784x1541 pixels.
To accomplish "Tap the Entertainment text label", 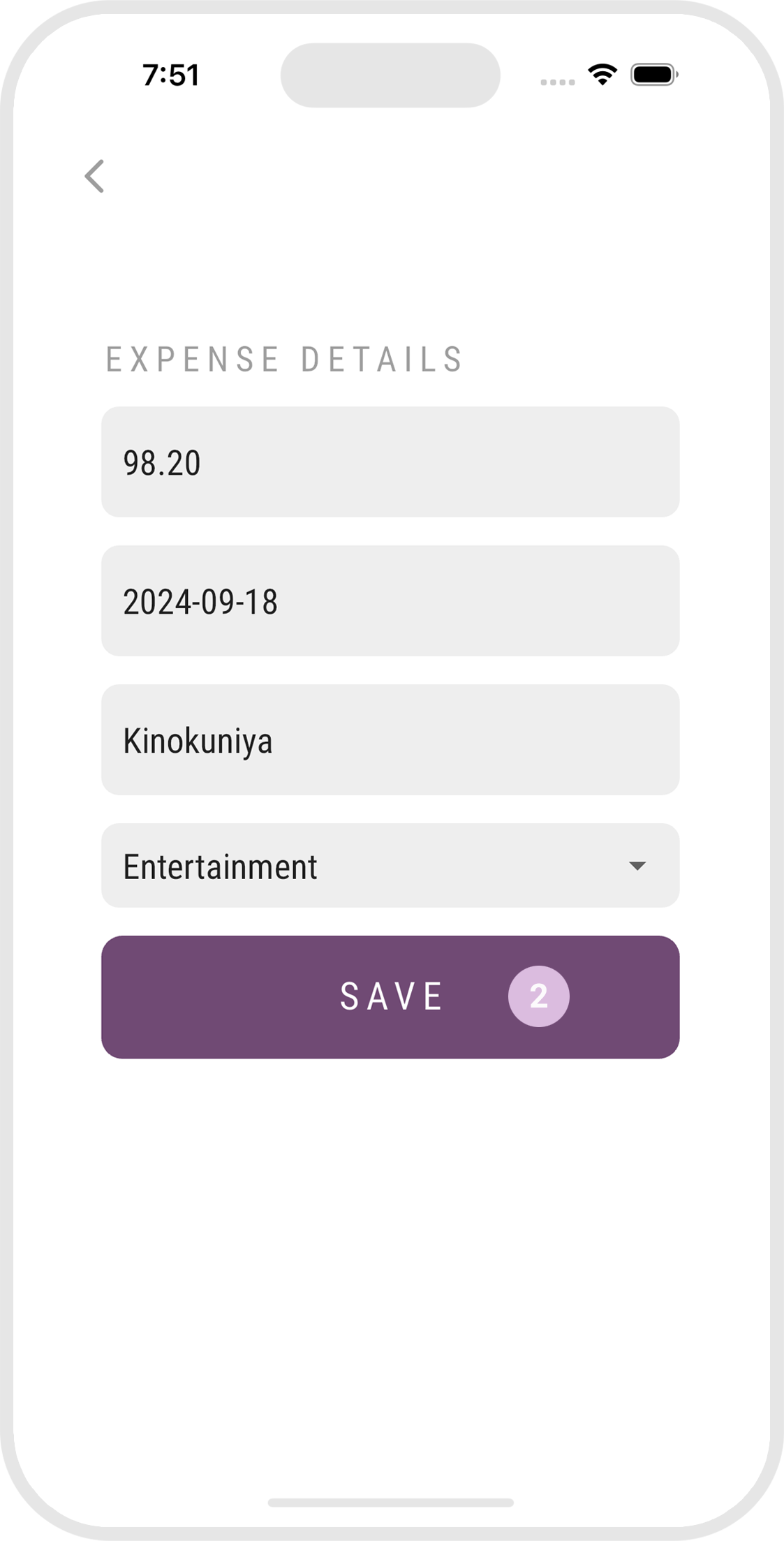I will [220, 867].
